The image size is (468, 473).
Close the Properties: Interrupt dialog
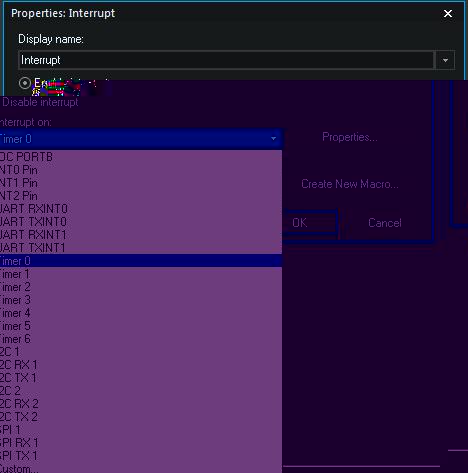(x=448, y=14)
